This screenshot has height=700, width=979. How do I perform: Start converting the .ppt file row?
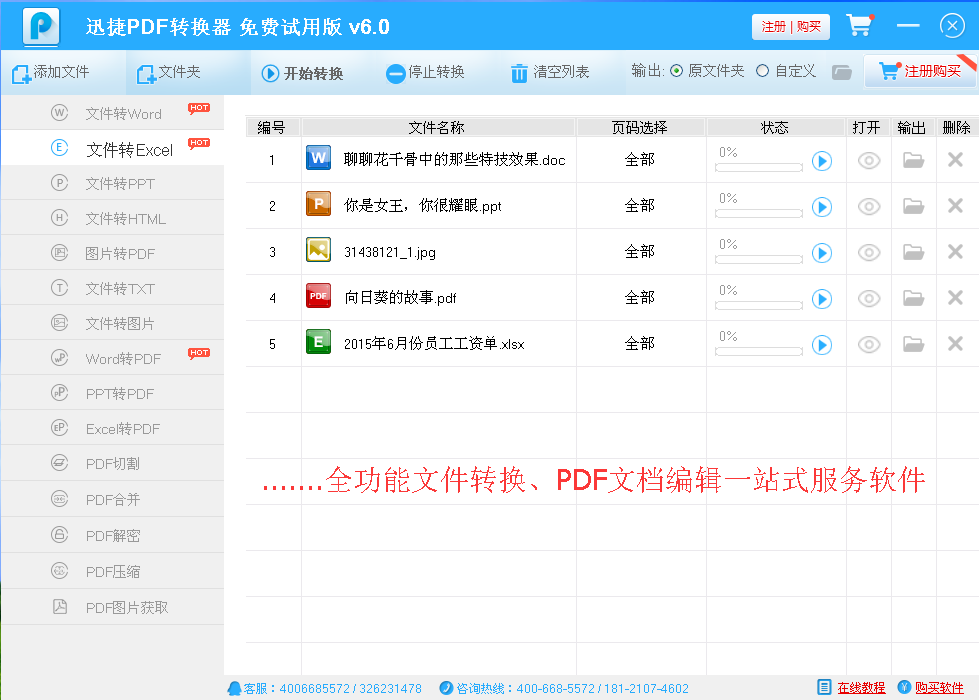coord(822,207)
